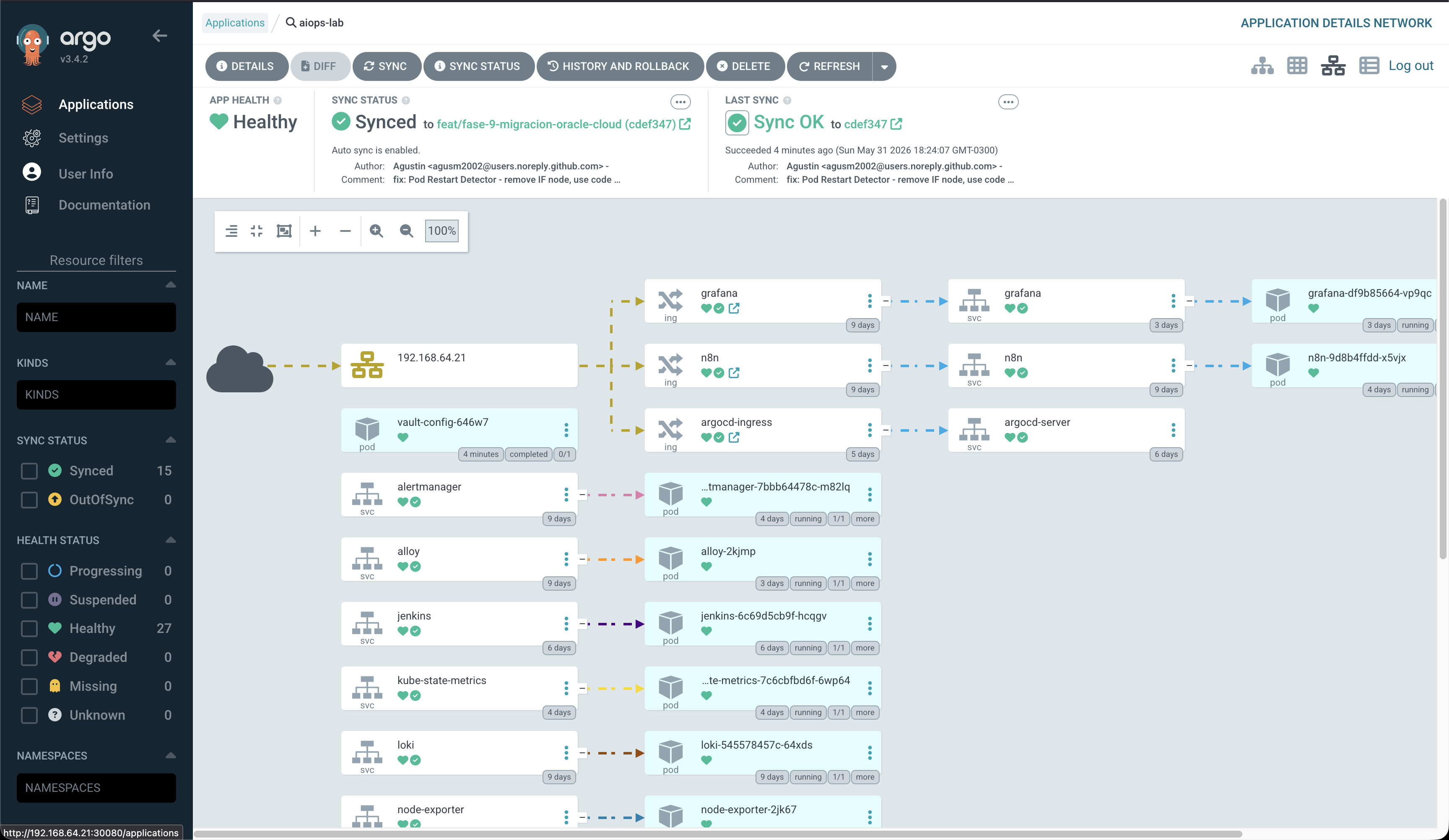Click the DELETE button
Viewport: 1449px width, 840px height.
pos(745,66)
